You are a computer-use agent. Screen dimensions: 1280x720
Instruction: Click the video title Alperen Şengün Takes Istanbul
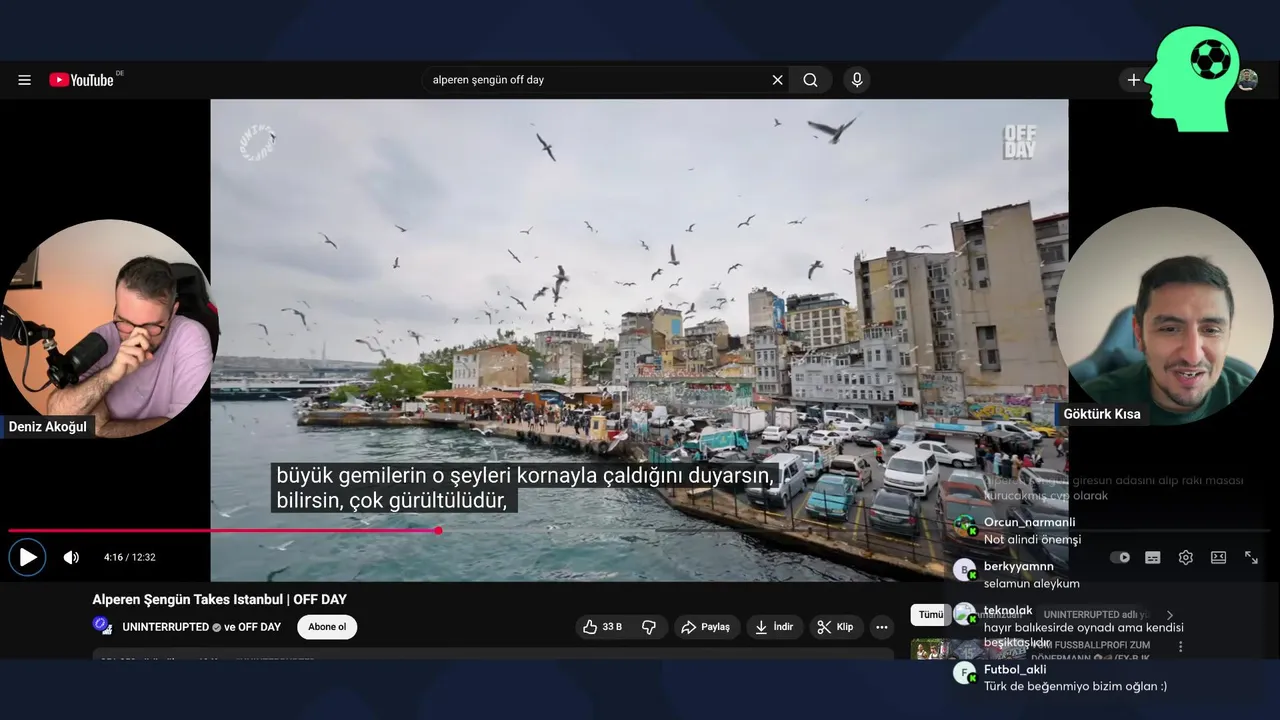[219, 600]
